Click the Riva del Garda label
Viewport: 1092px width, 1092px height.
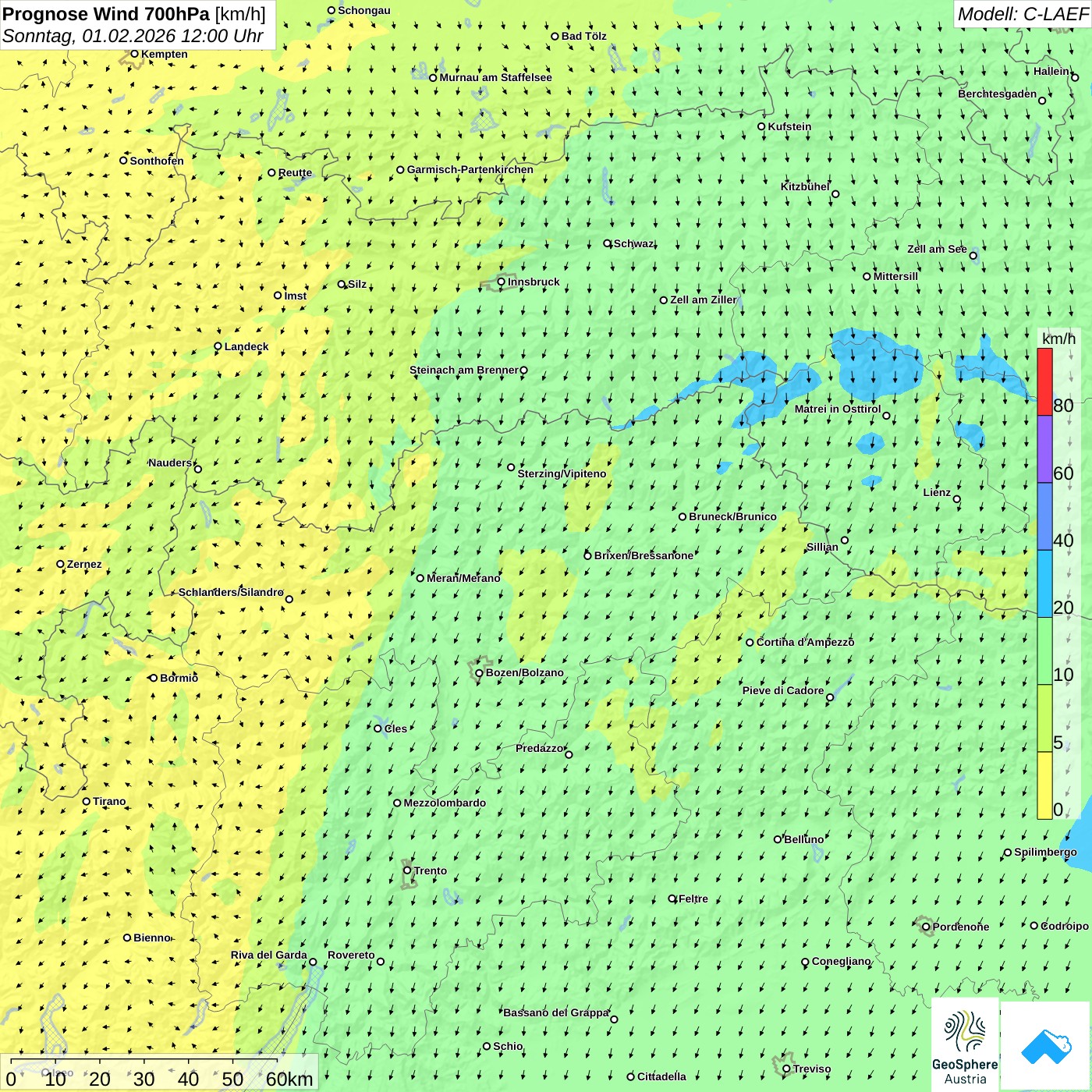[269, 955]
